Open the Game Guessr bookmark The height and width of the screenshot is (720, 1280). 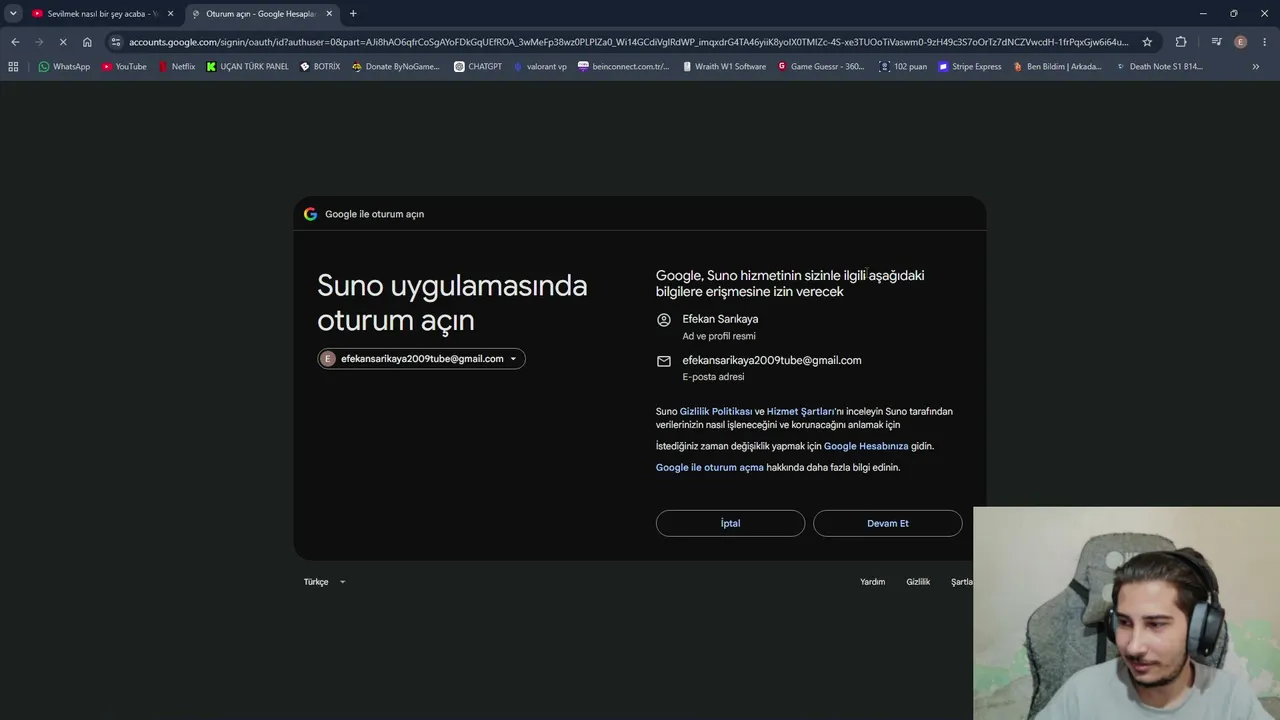click(x=821, y=67)
